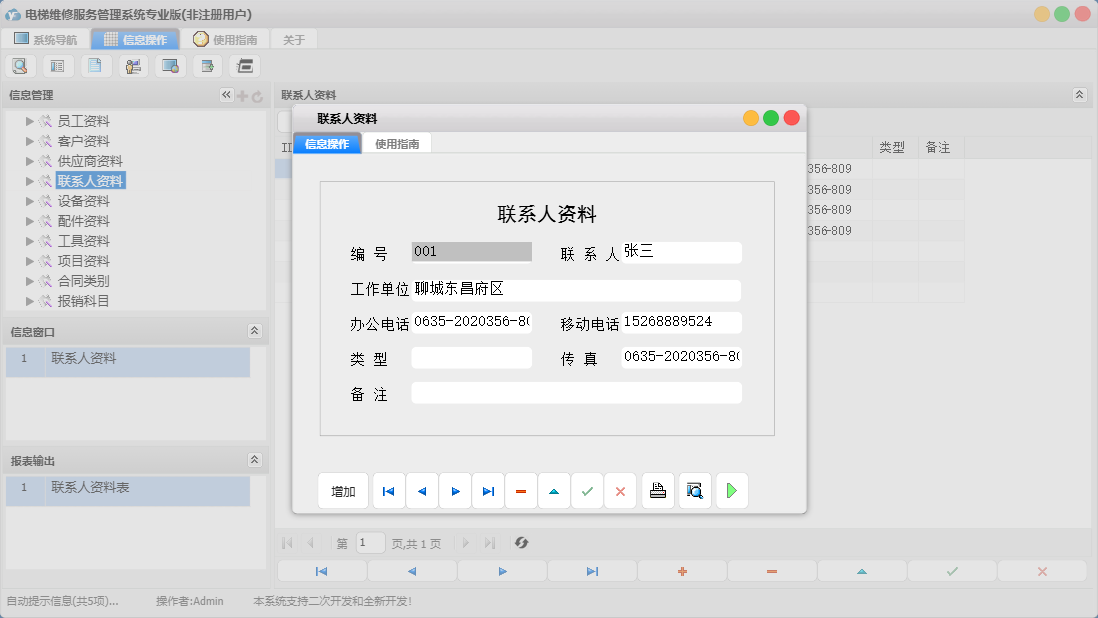Select the search toolbar icon

coord(20,65)
